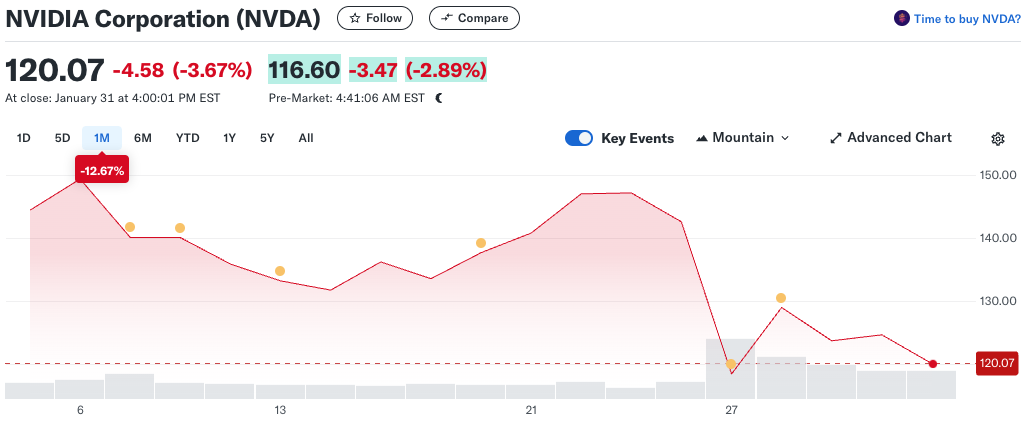This screenshot has width=1034, height=423.
Task: Select the 1M range tab
Action: tap(102, 138)
